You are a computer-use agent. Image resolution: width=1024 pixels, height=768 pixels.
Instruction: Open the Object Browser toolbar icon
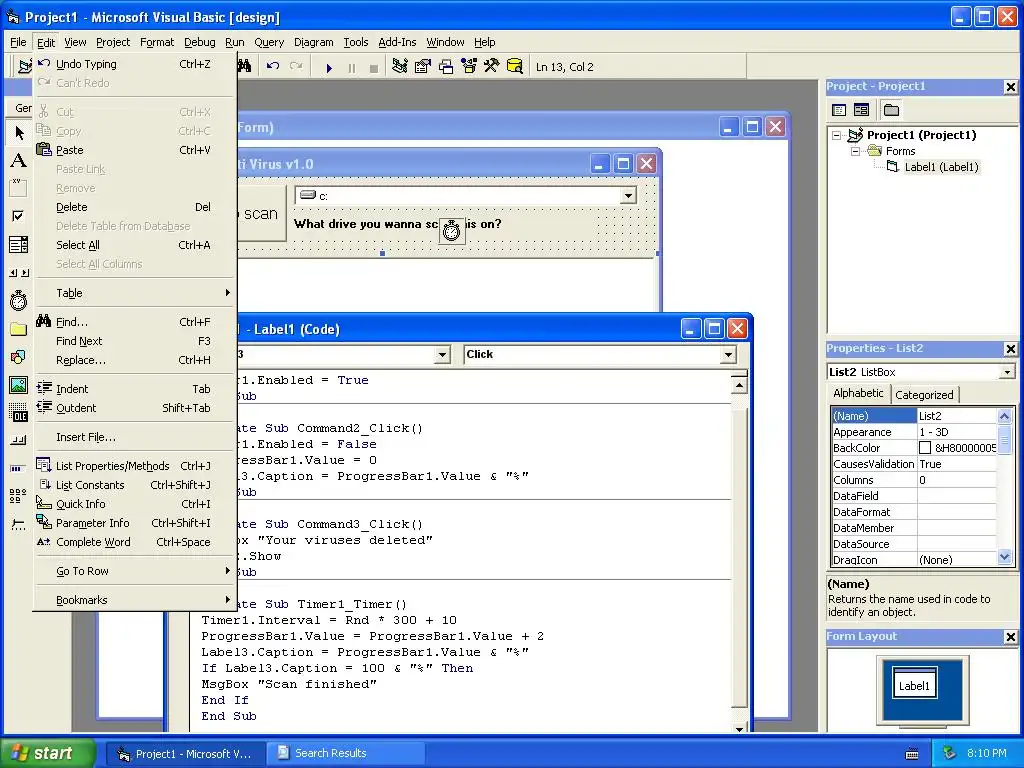(469, 67)
